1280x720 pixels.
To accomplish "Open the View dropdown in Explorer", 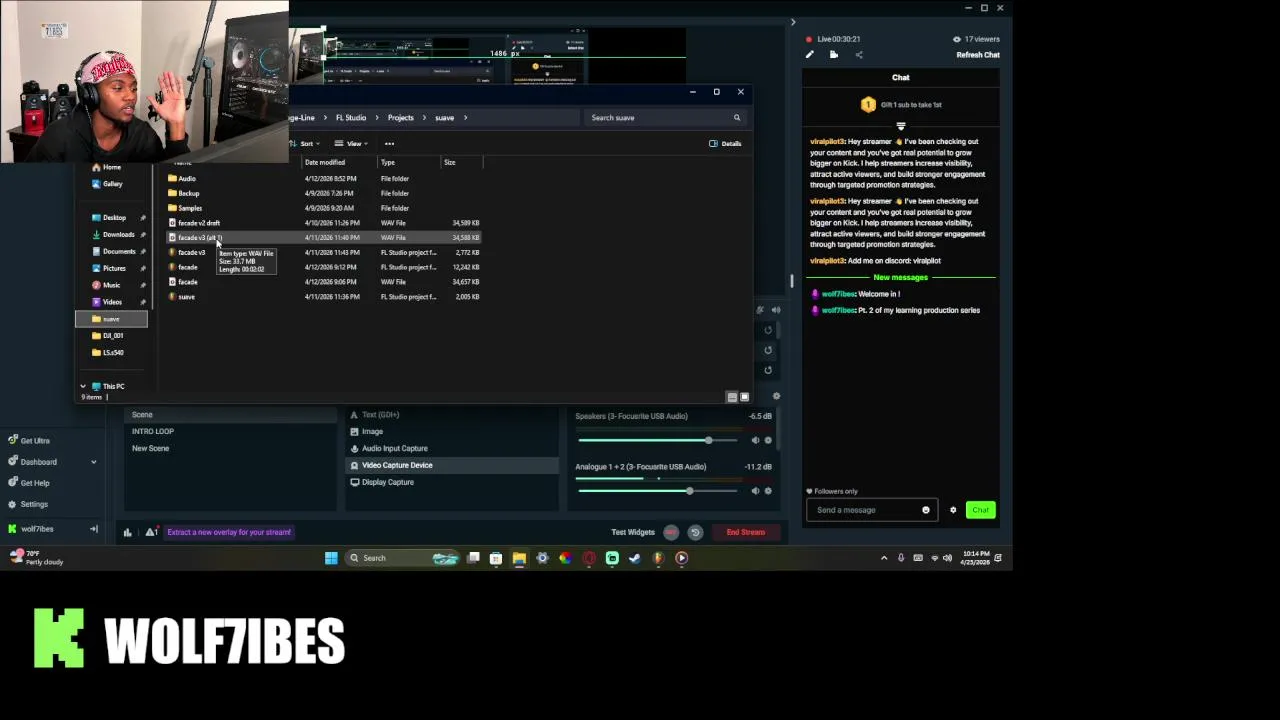I will coord(351,143).
